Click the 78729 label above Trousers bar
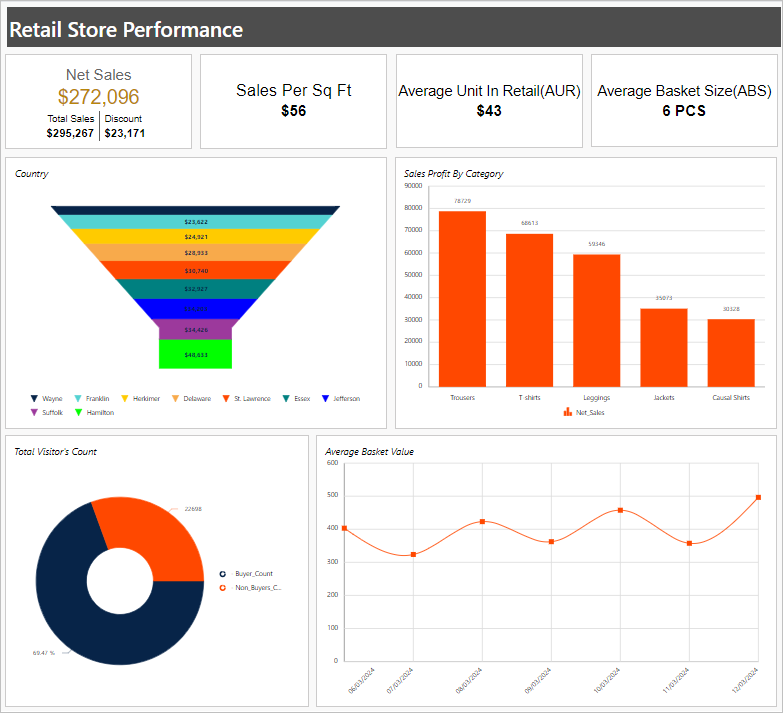783x713 pixels. (x=462, y=201)
